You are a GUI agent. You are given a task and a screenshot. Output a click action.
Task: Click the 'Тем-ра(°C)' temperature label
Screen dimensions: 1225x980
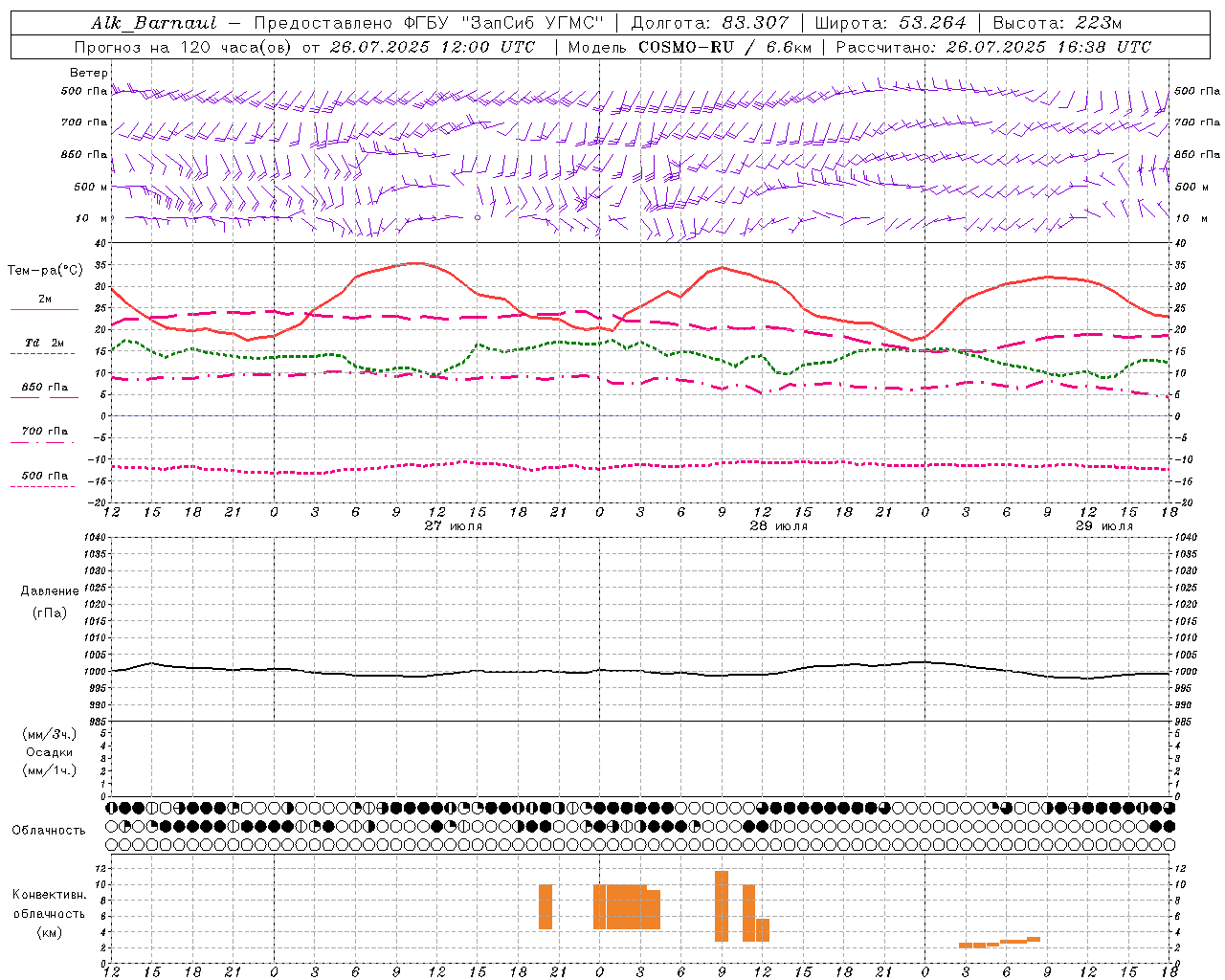pos(45,271)
